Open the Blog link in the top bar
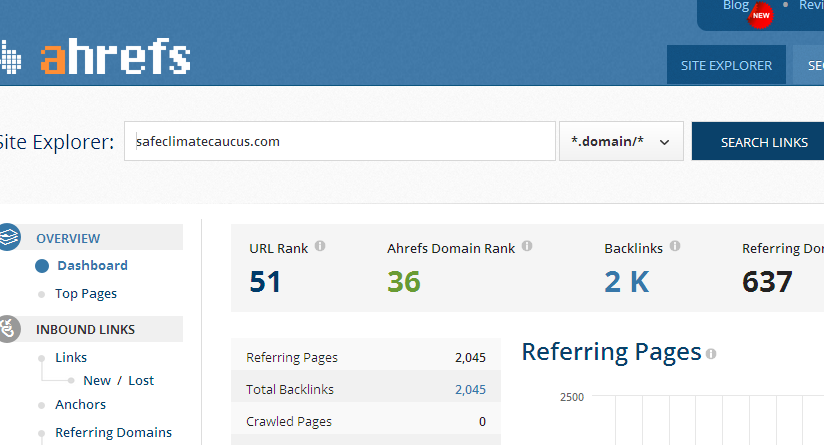The width and height of the screenshot is (824, 445). tap(736, 6)
